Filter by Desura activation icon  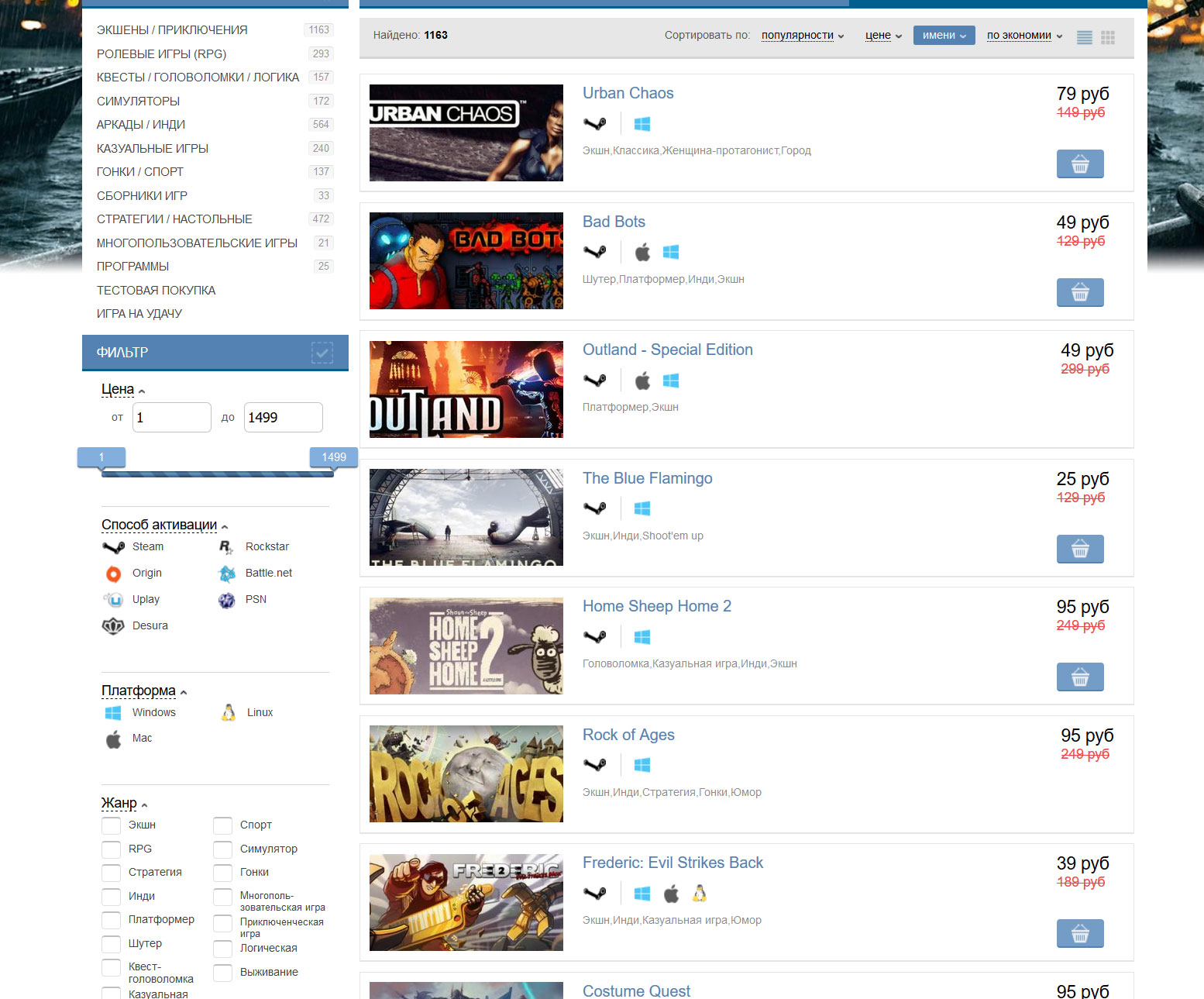[x=113, y=626]
